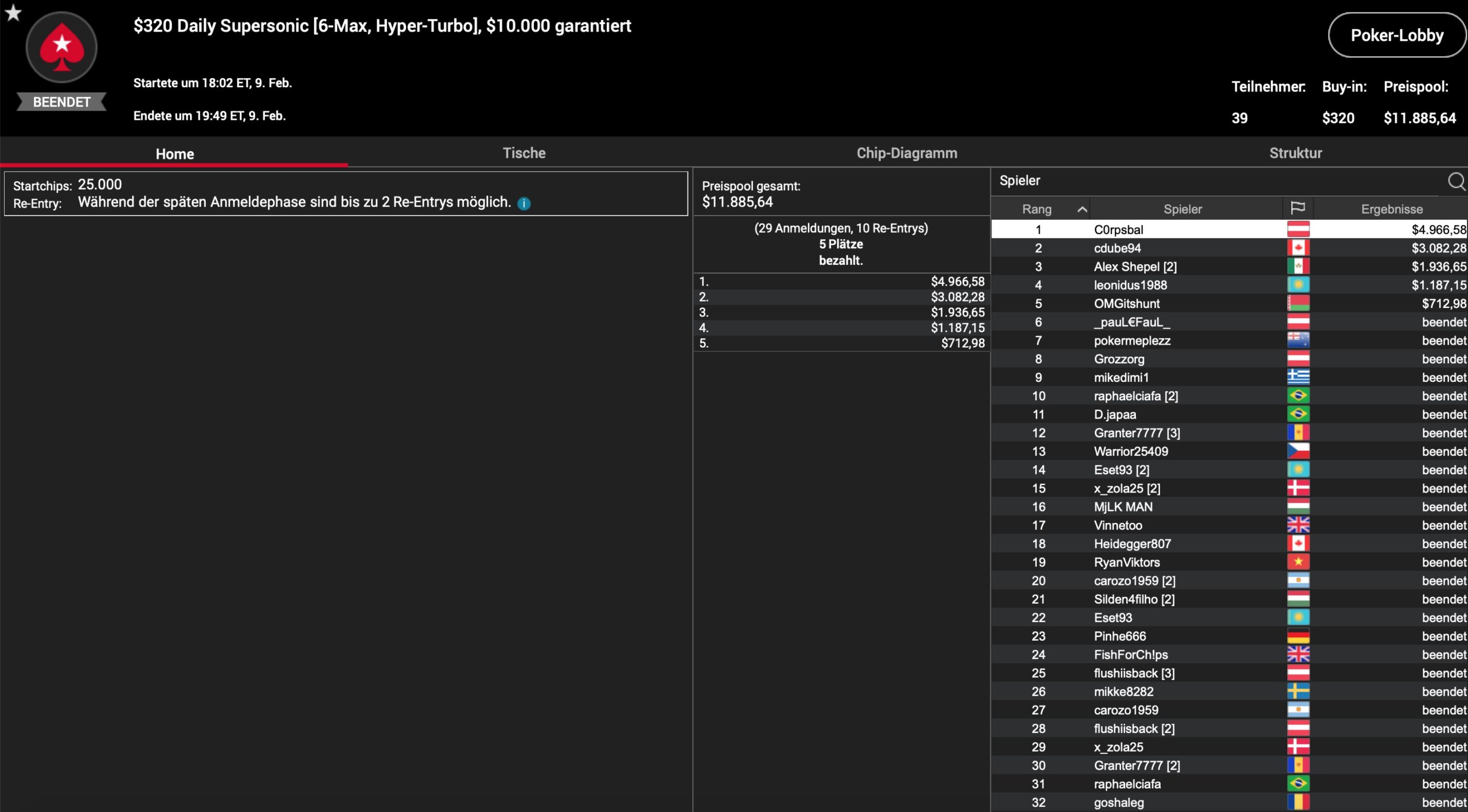The height and width of the screenshot is (812, 1468).
Task: Sort by the Spieler column header
Action: tap(1182, 209)
